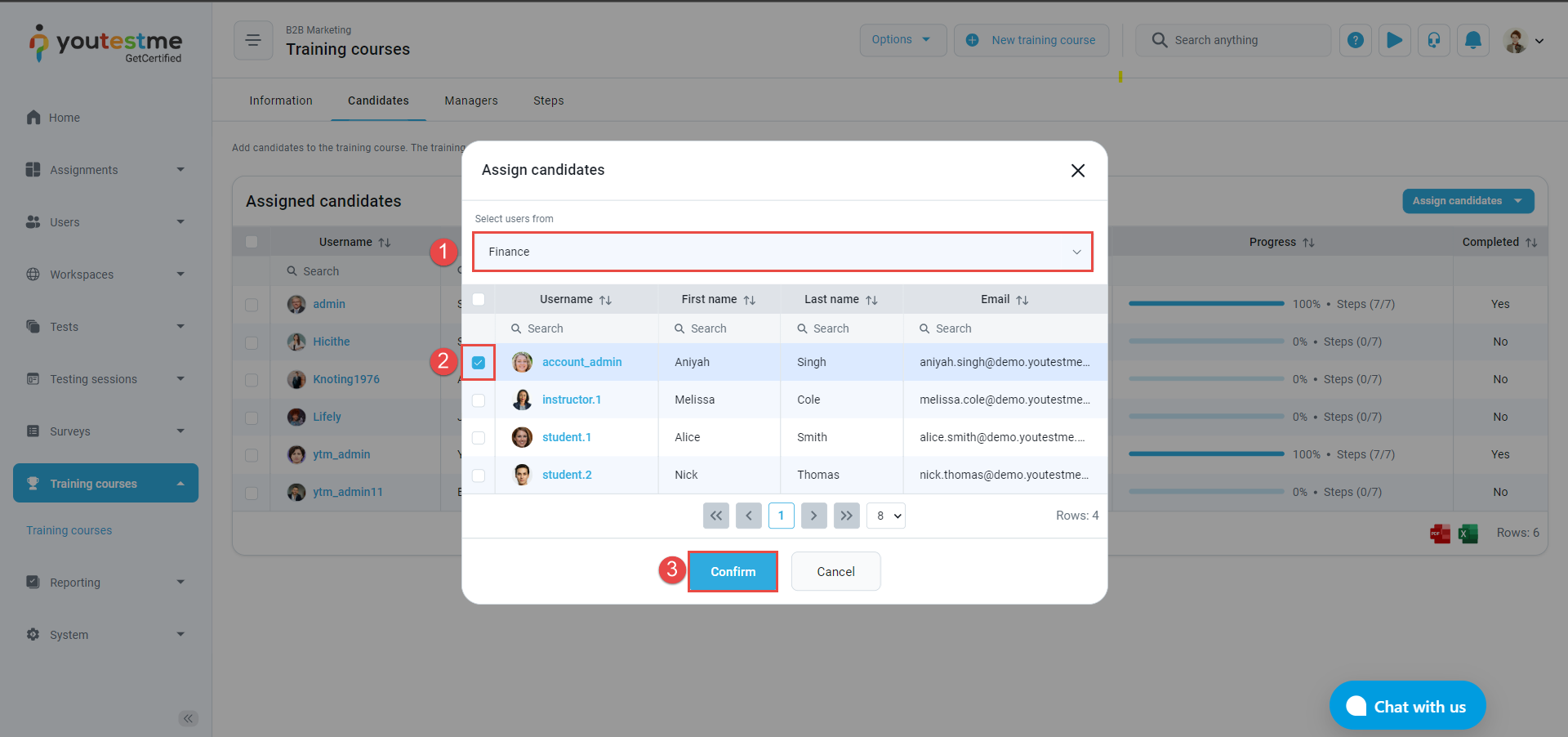Open the notifications bell icon
The height and width of the screenshot is (737, 1568).
pos(1473,40)
